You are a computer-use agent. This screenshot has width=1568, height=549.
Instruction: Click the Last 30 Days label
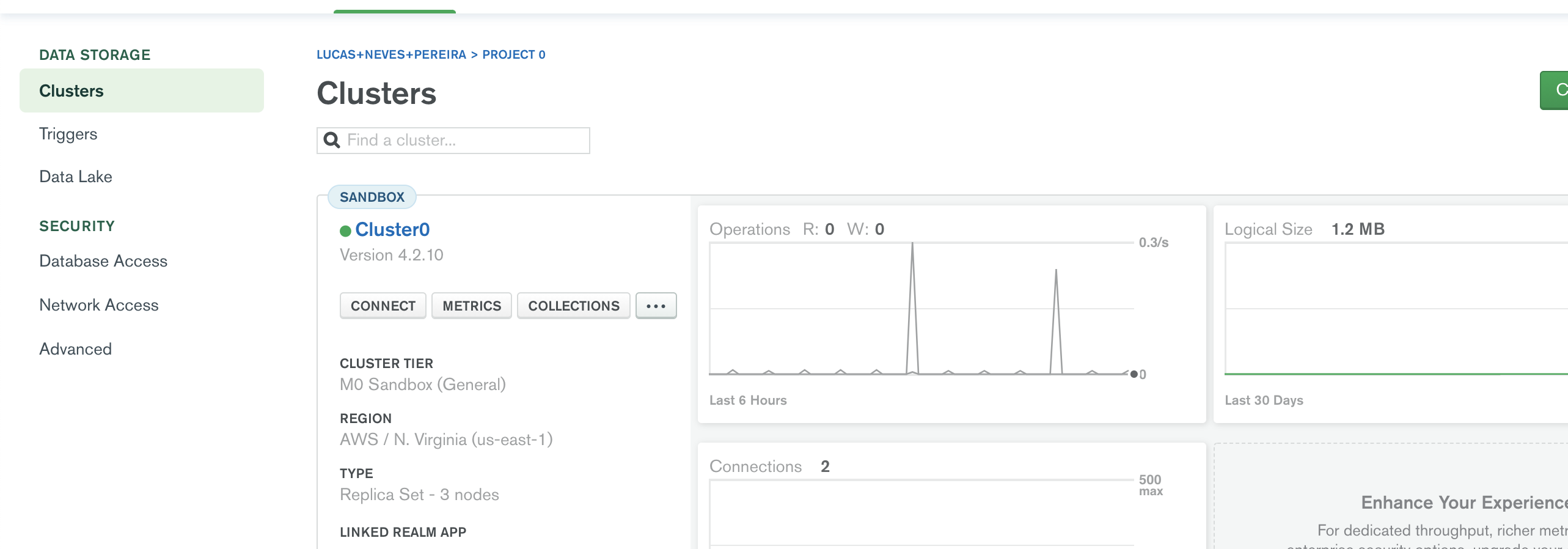coord(1264,400)
